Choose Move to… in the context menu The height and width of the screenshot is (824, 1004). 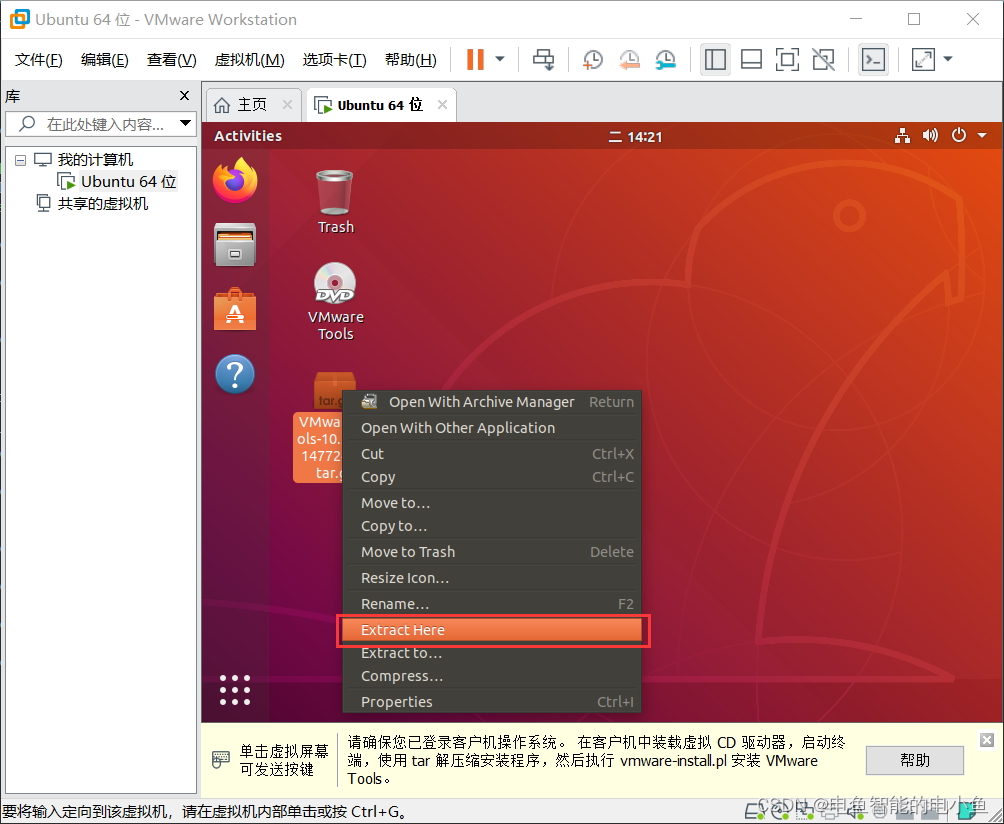click(492, 503)
